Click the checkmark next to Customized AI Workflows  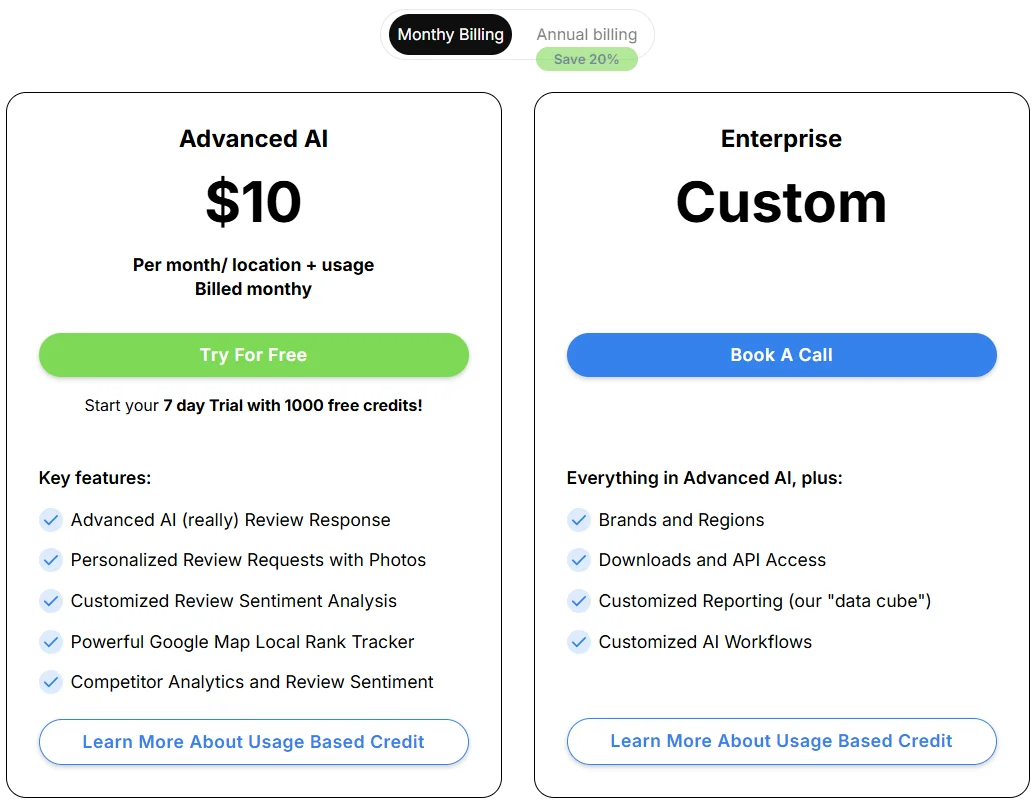pos(578,642)
